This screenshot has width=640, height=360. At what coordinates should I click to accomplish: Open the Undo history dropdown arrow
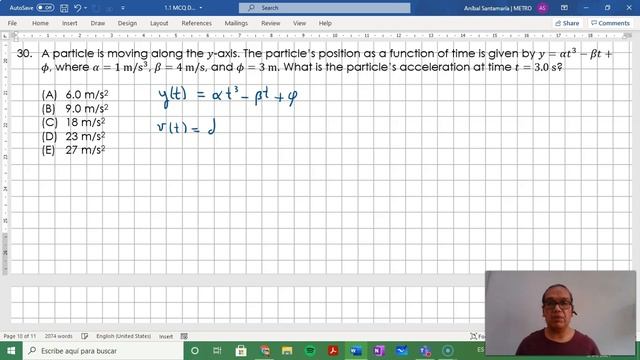click(86, 8)
